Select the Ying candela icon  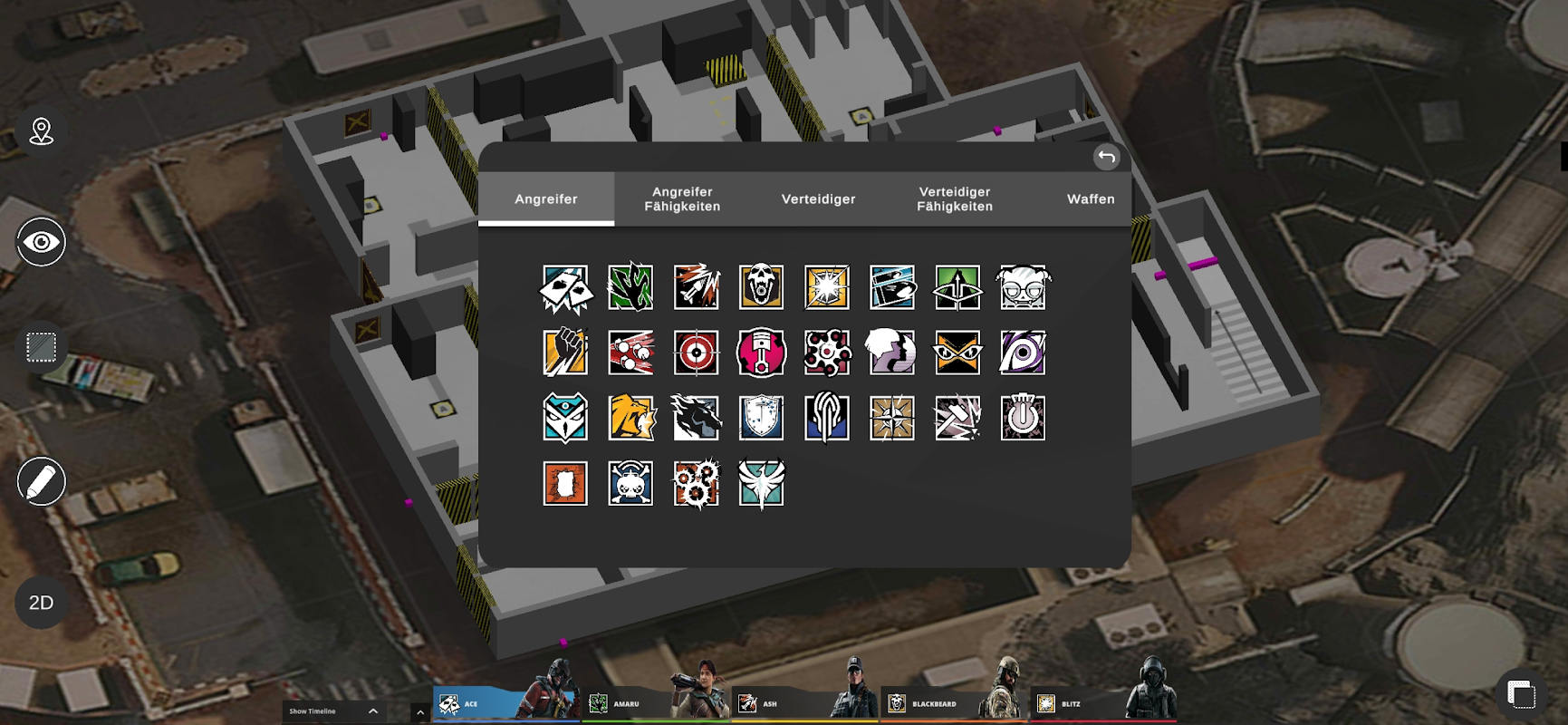pos(696,483)
